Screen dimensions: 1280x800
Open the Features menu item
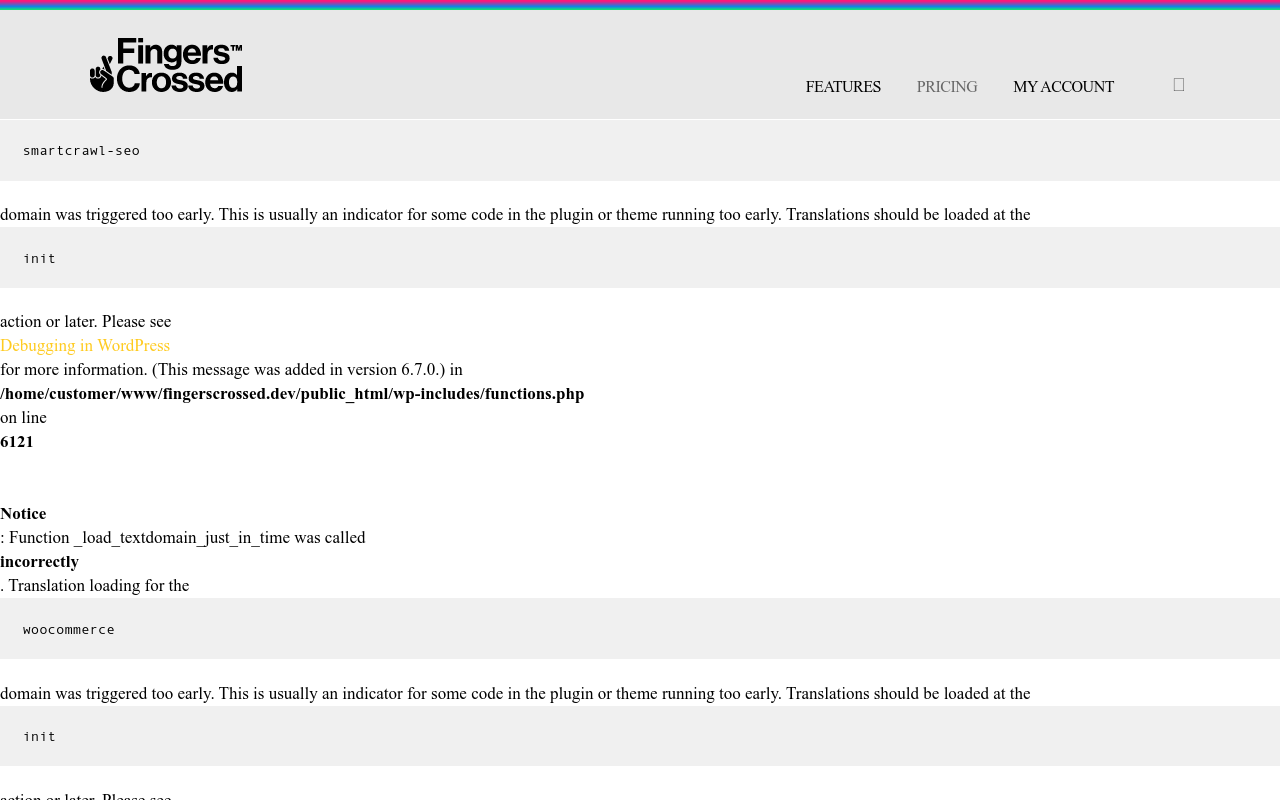(x=843, y=87)
